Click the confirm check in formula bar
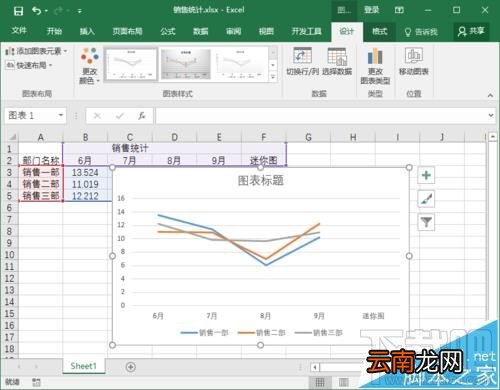The width and height of the screenshot is (500, 390). click(x=120, y=116)
